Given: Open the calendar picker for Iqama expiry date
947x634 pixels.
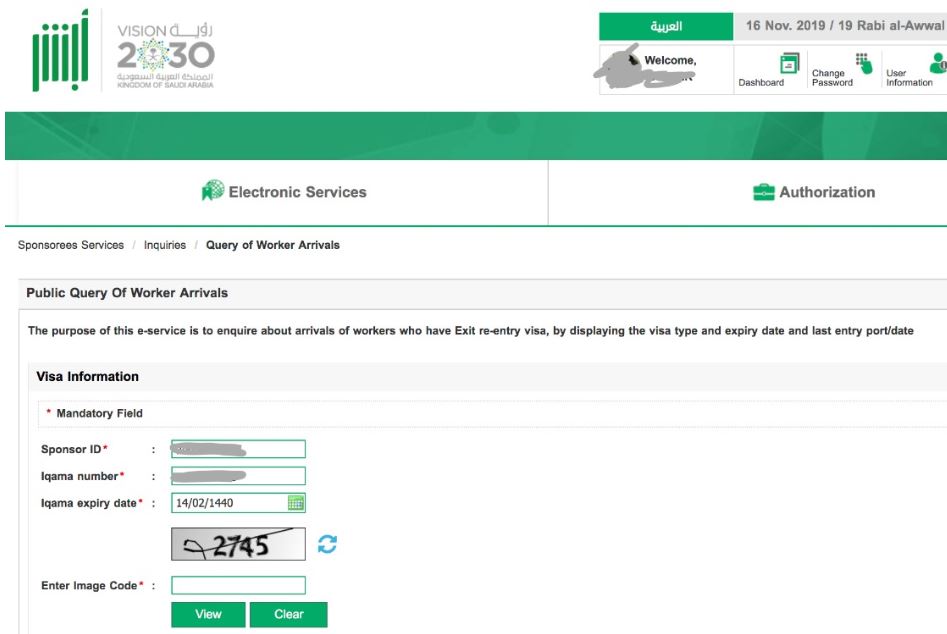Looking at the screenshot, I should [x=295, y=503].
